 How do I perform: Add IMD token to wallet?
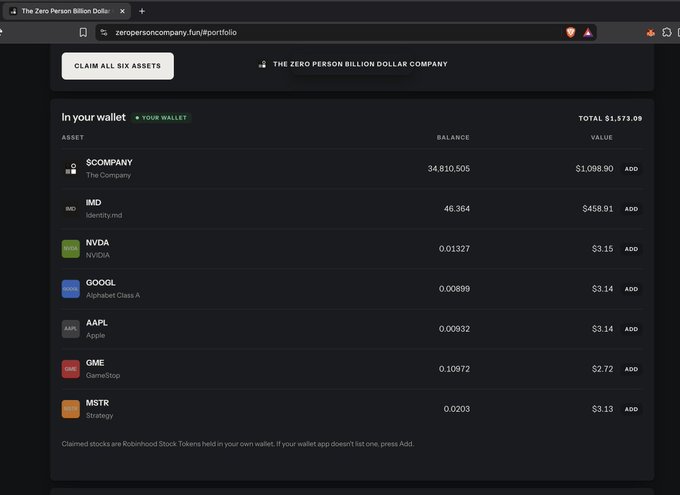[x=631, y=209]
